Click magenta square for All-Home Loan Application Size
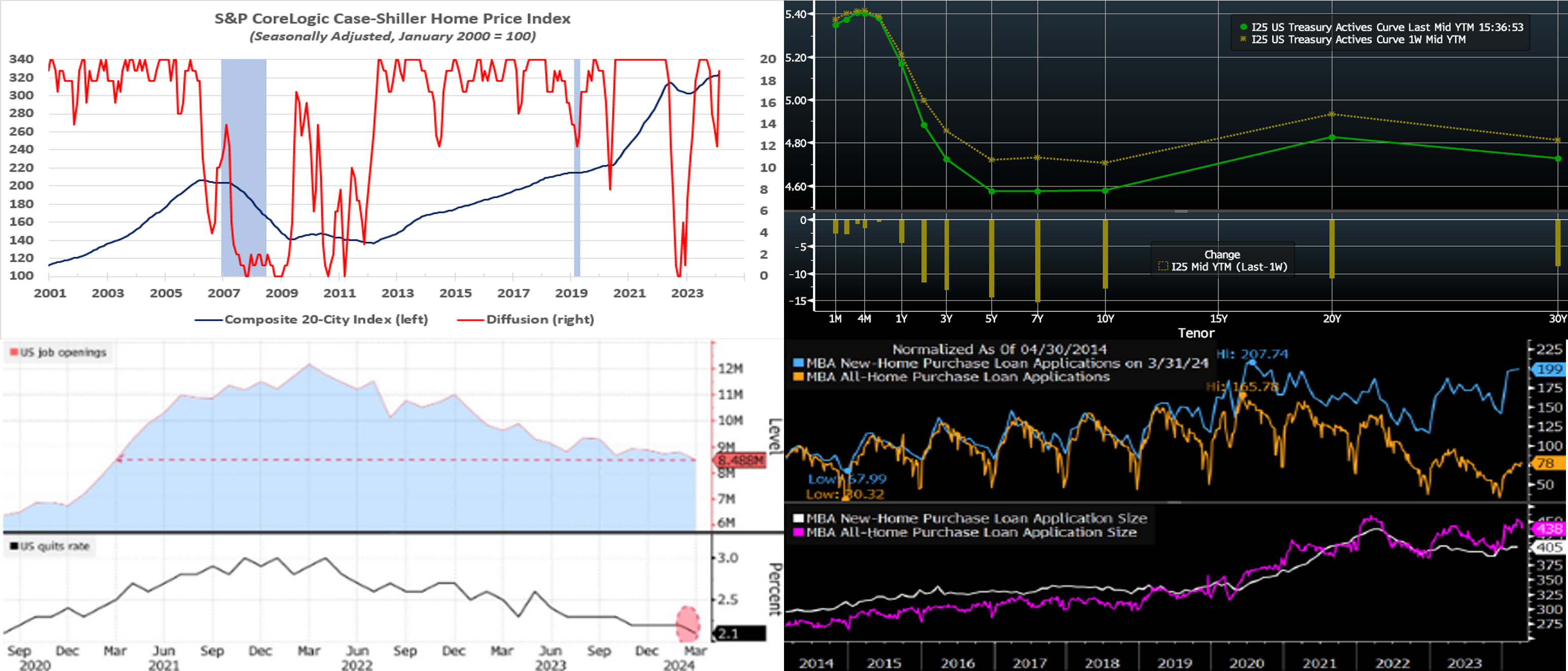This screenshot has width=1568, height=671. pos(798,532)
